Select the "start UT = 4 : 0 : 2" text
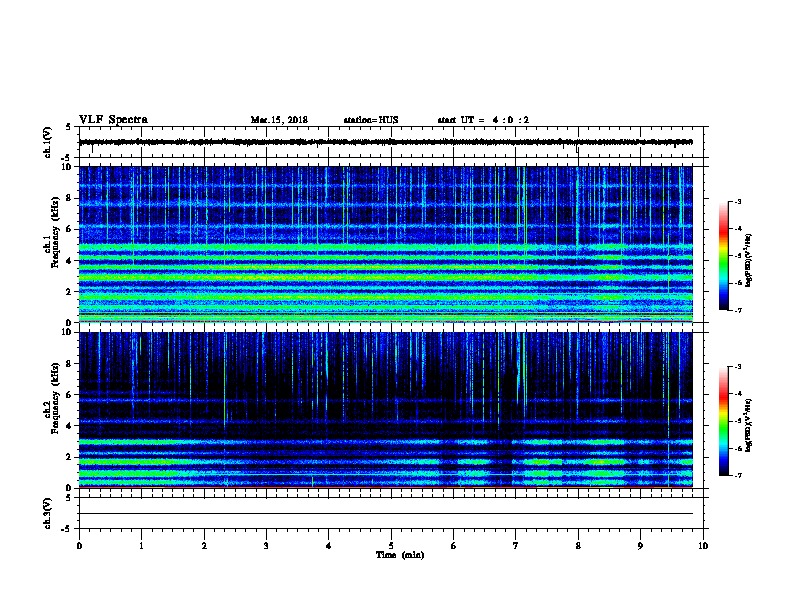The height and width of the screenshot is (612, 792). [483, 120]
